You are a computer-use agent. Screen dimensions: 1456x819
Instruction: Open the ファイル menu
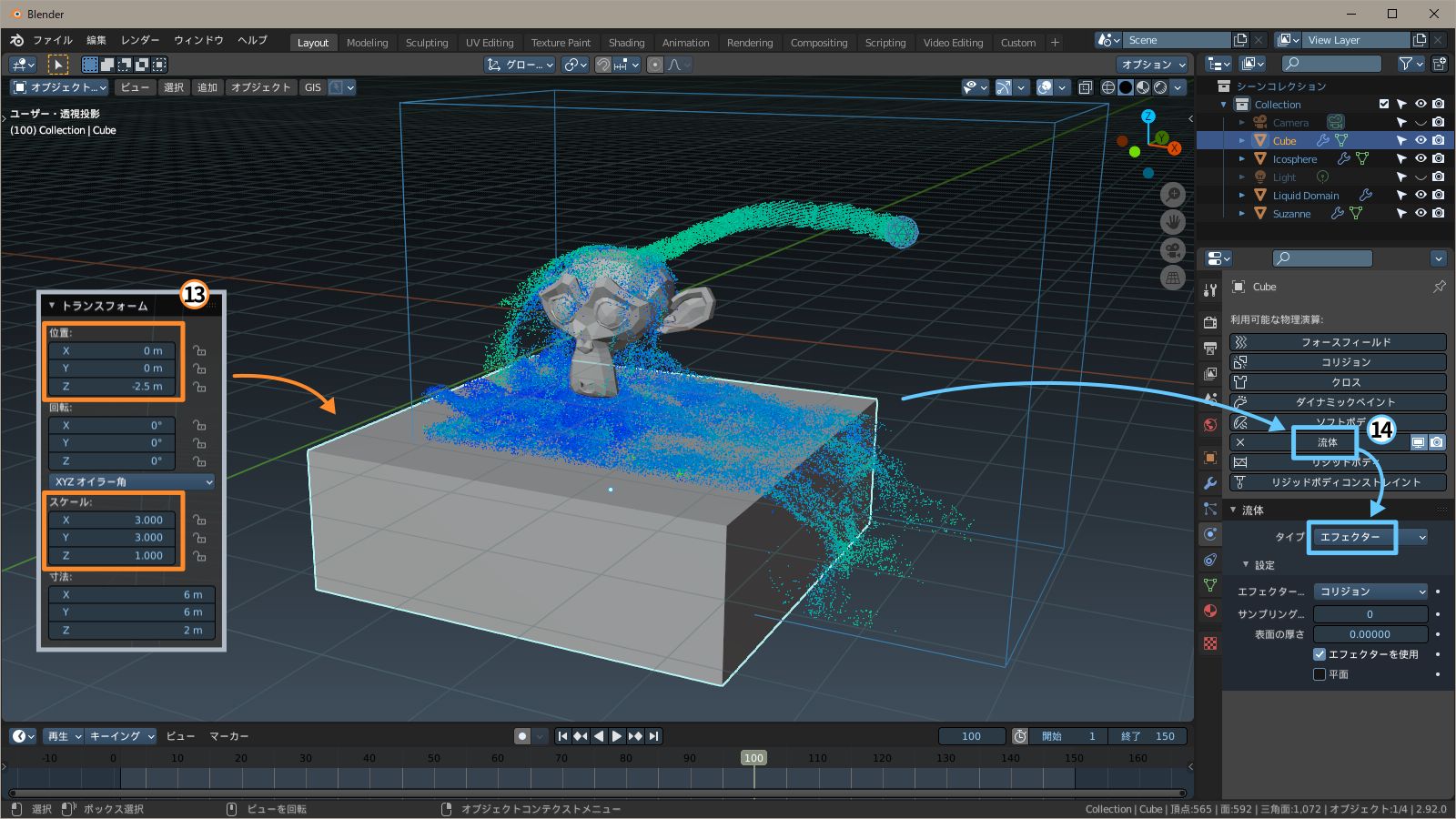53,40
